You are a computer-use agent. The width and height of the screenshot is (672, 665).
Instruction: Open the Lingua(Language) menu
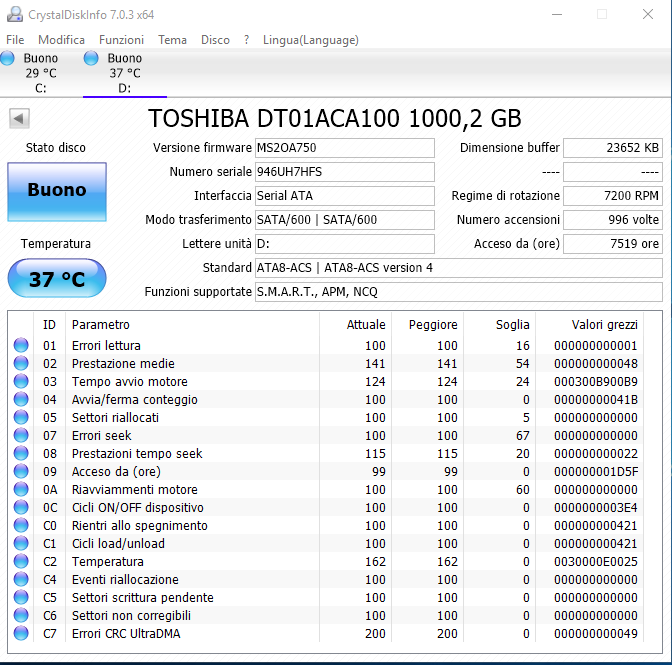pos(311,40)
